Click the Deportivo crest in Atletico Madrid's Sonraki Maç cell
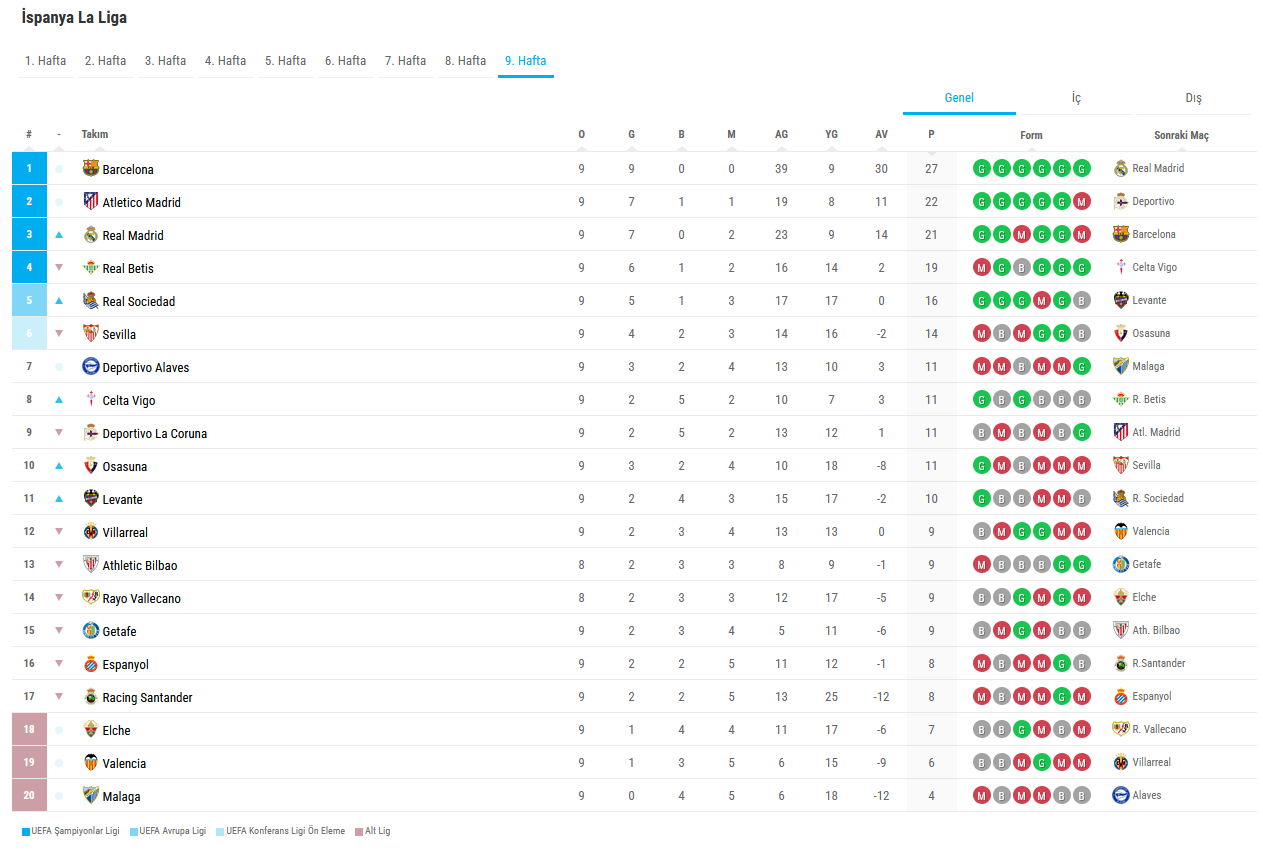 pos(1121,201)
